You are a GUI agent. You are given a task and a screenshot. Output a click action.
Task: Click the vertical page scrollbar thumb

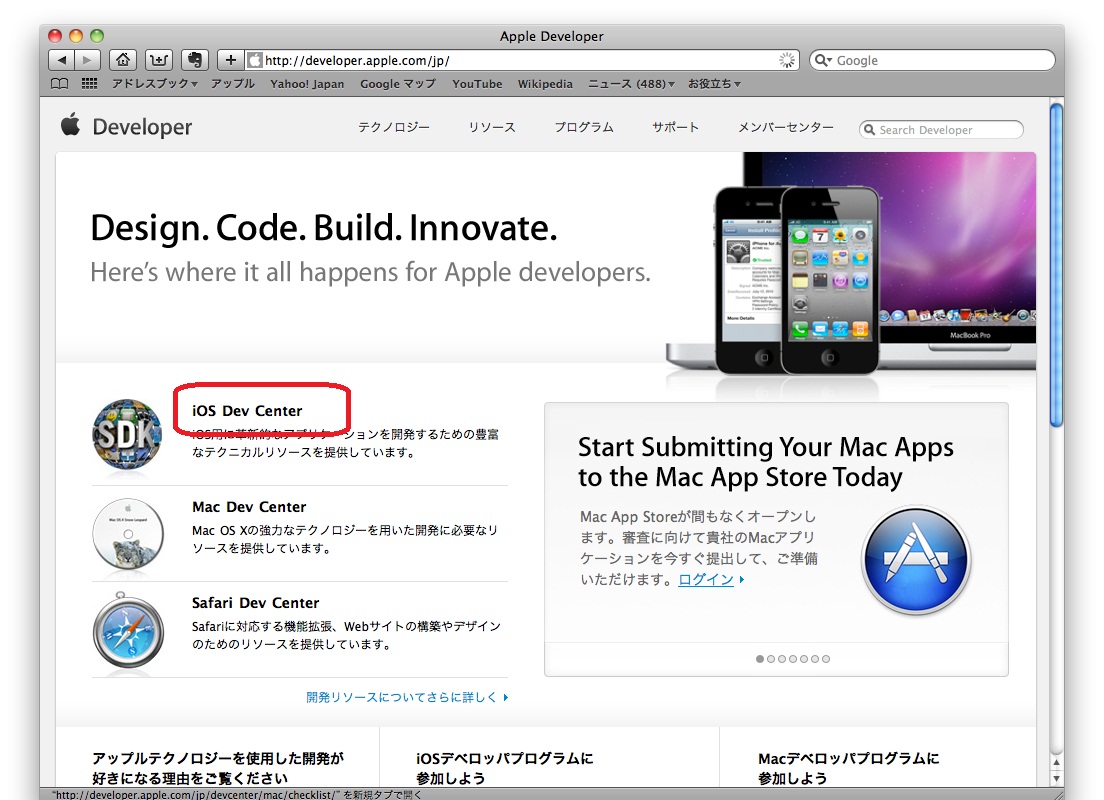1056,265
